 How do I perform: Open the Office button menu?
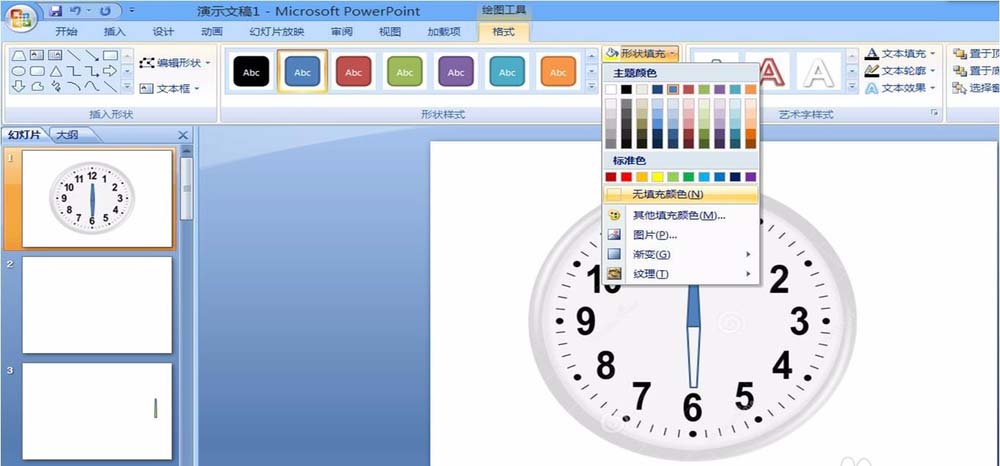pos(20,17)
